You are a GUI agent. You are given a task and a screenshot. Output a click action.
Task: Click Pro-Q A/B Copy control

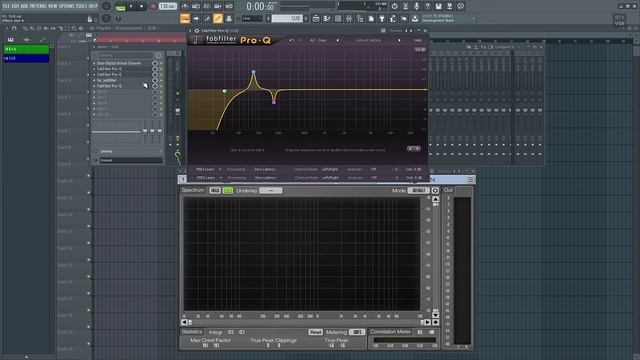point(318,40)
